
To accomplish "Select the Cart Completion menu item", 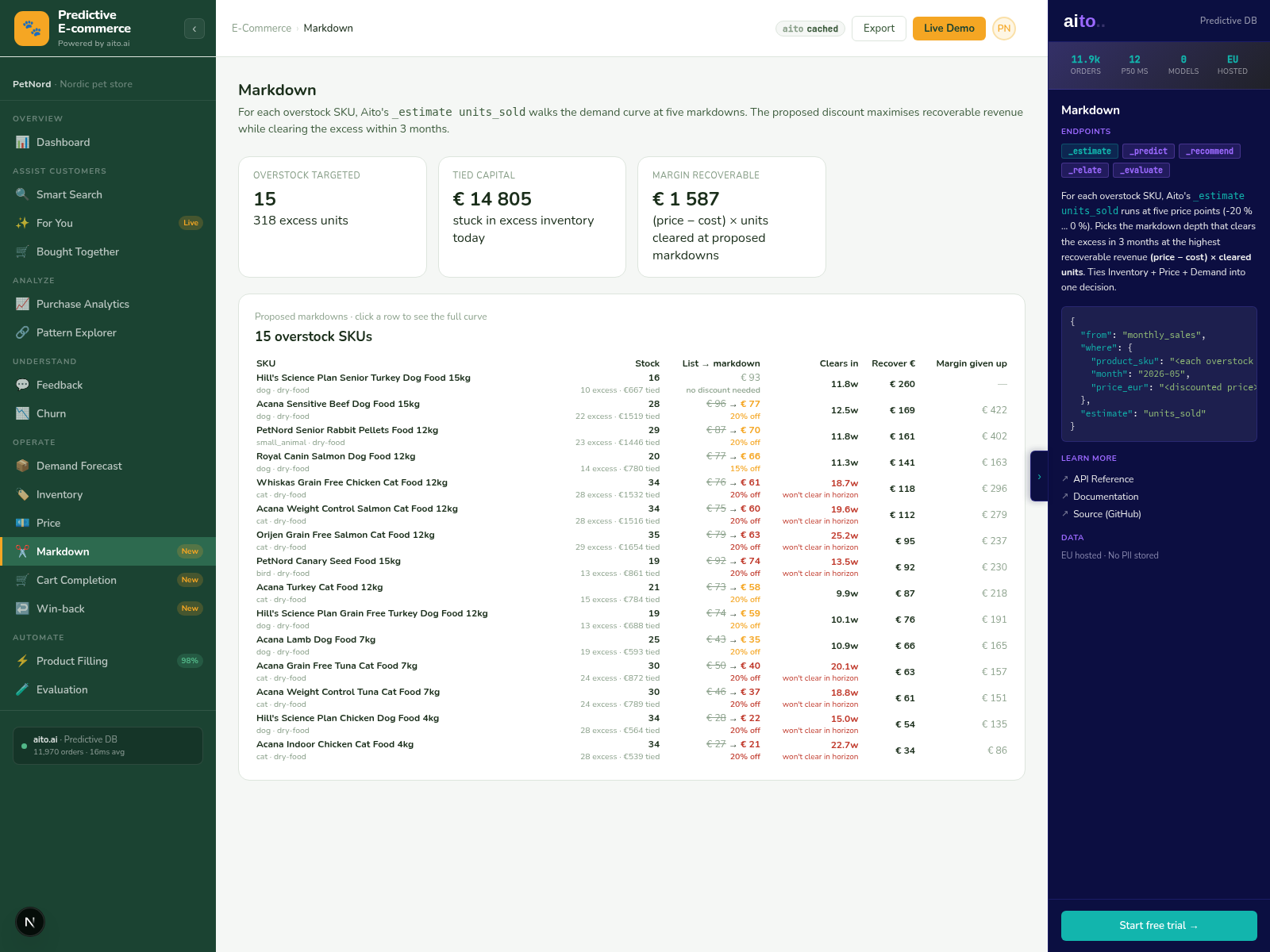I will 108,580.
